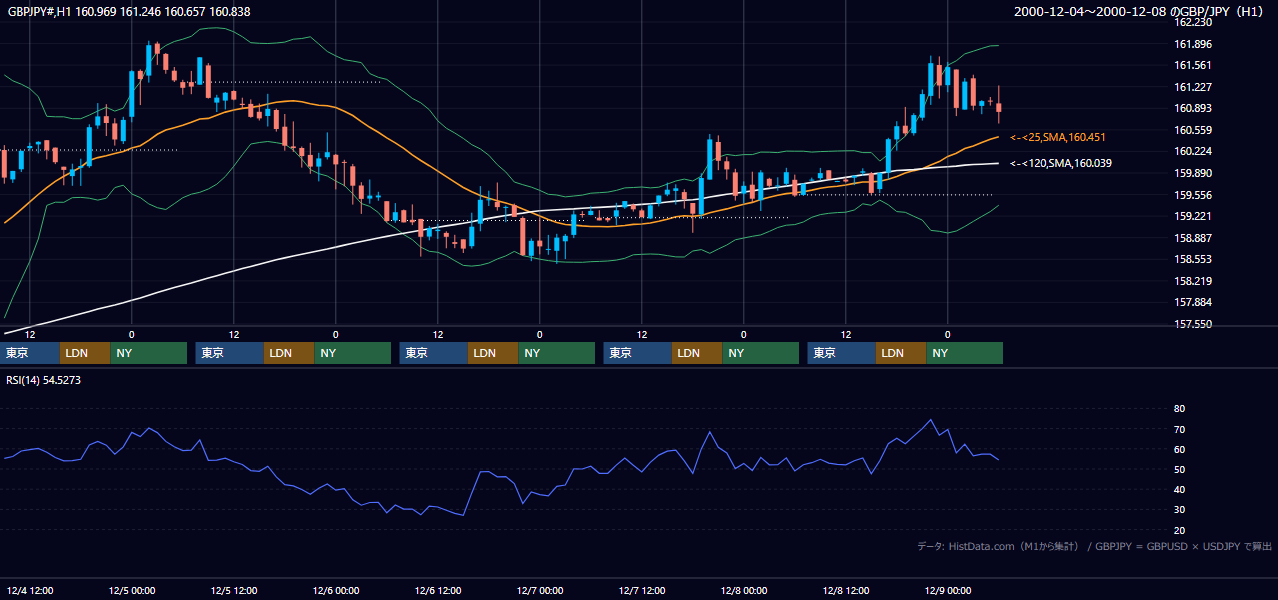Screen dimensions: 1278x600
Task: Click the 12/8 00:00 date label
Action: pos(744,591)
